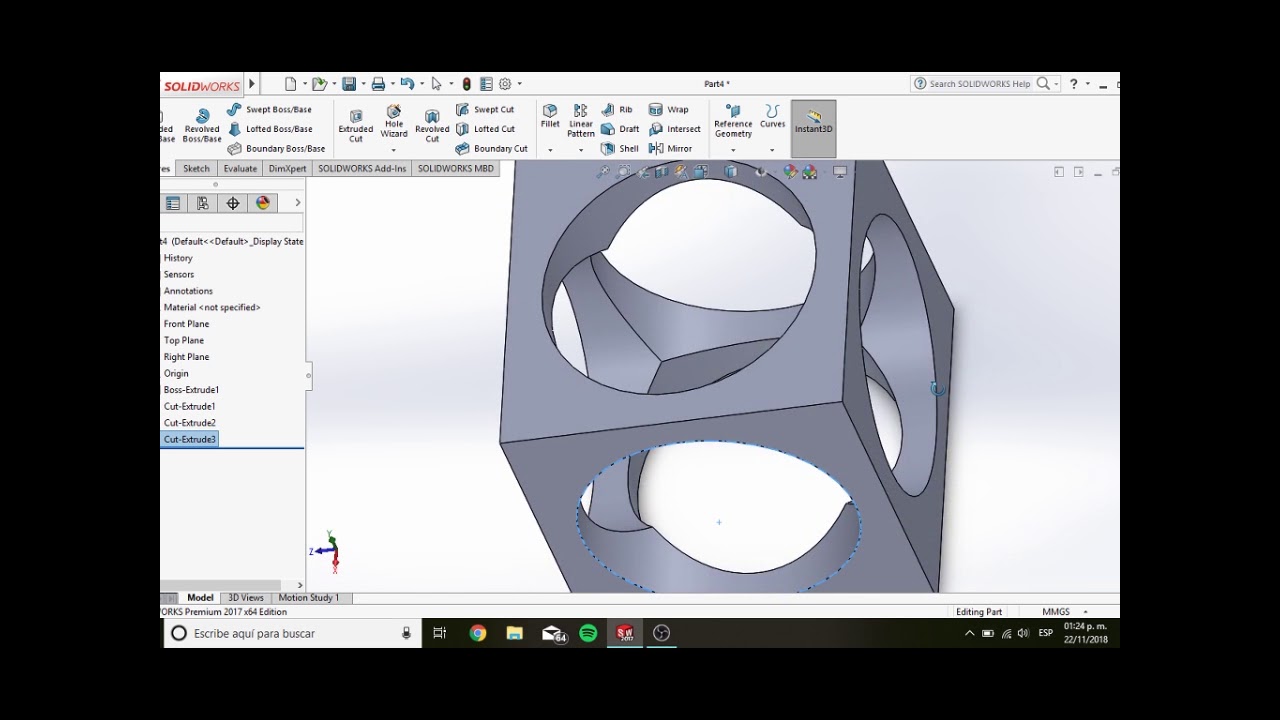Open ConfigurationManager tab icon

[203, 203]
